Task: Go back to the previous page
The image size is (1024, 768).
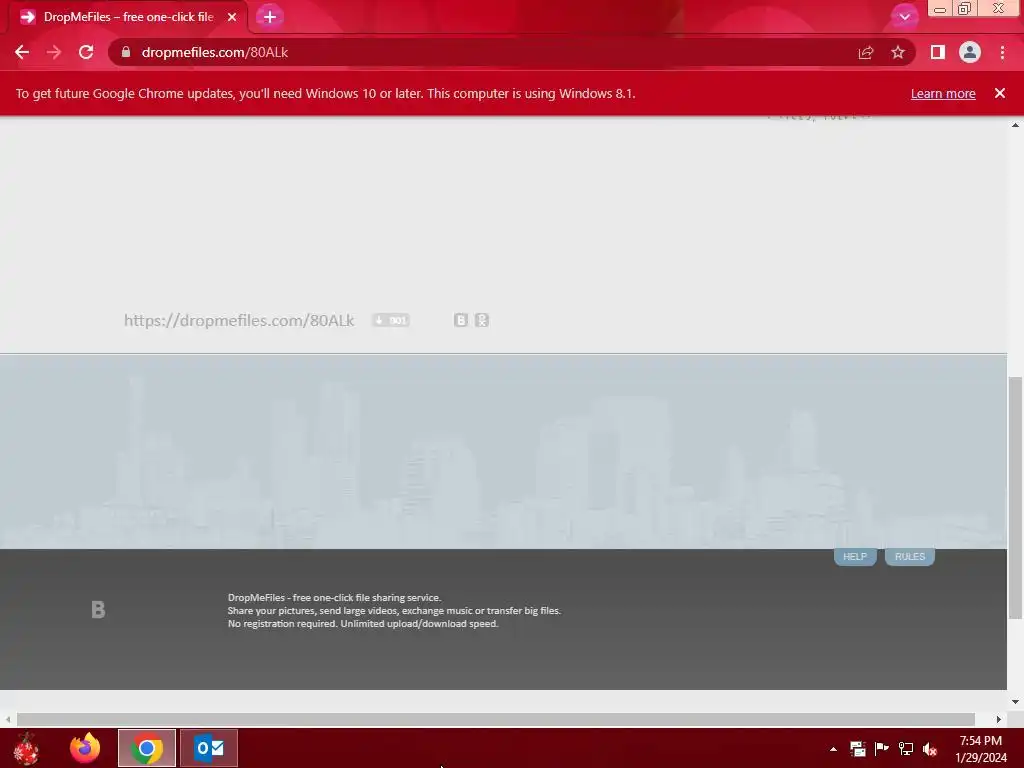Action: tap(22, 52)
